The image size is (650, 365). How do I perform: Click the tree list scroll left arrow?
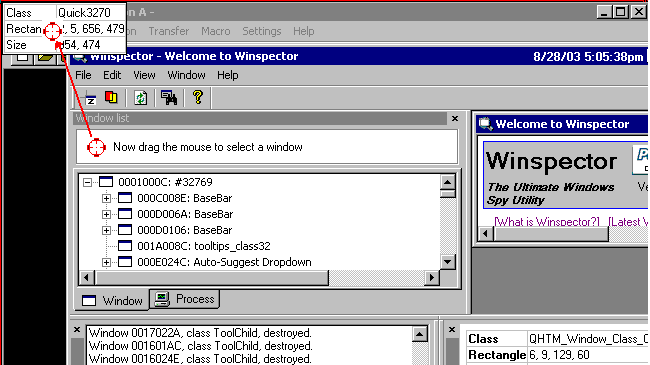coord(86,277)
